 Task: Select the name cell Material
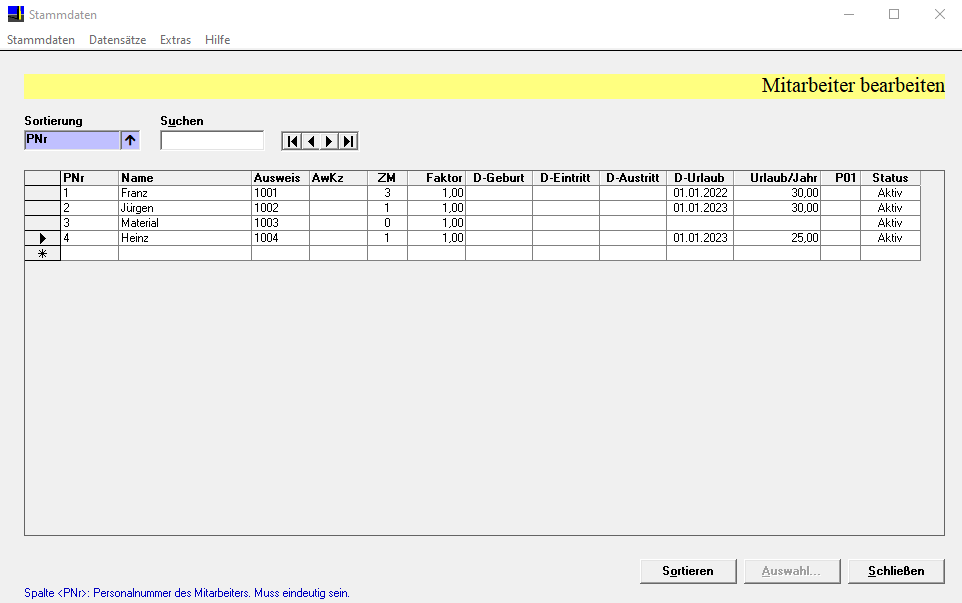(185, 223)
